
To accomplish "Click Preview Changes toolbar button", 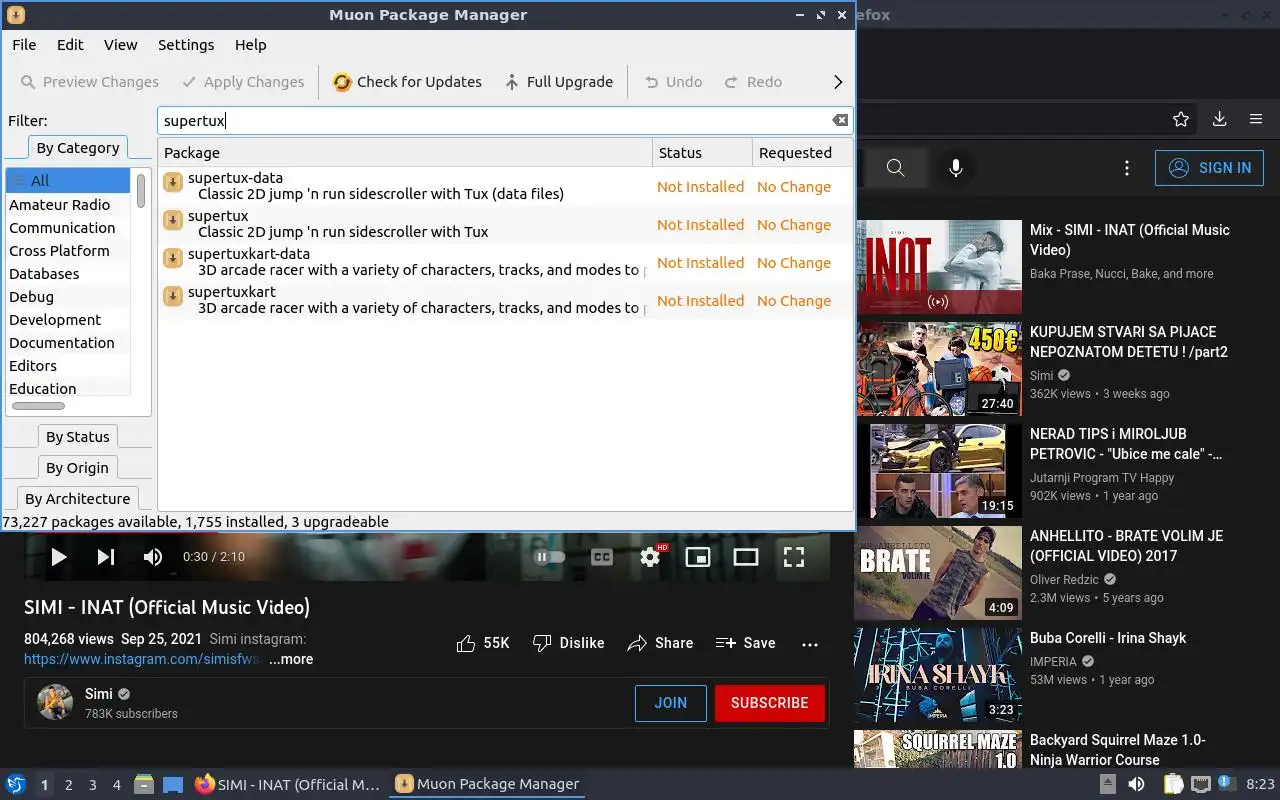I will (x=89, y=82).
